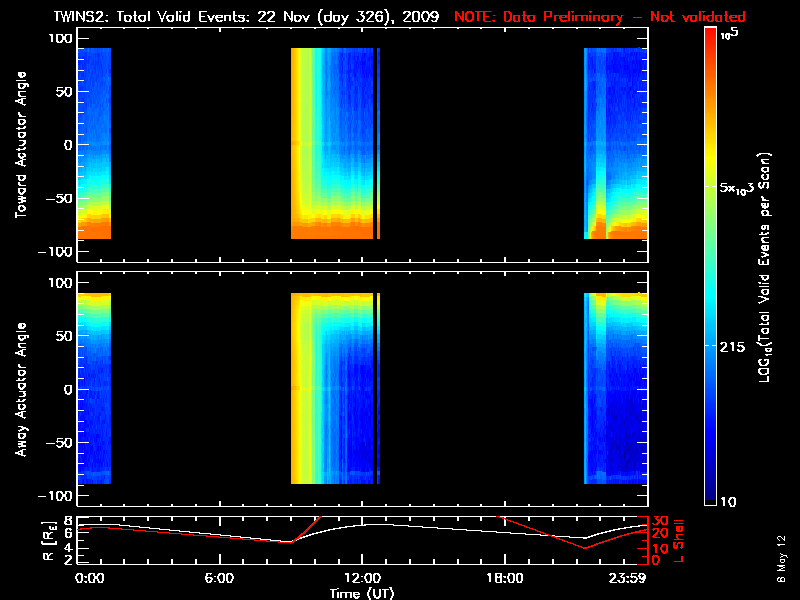Click the 215 color bar tick label
Screen dimensions: 800x600
[735, 346]
